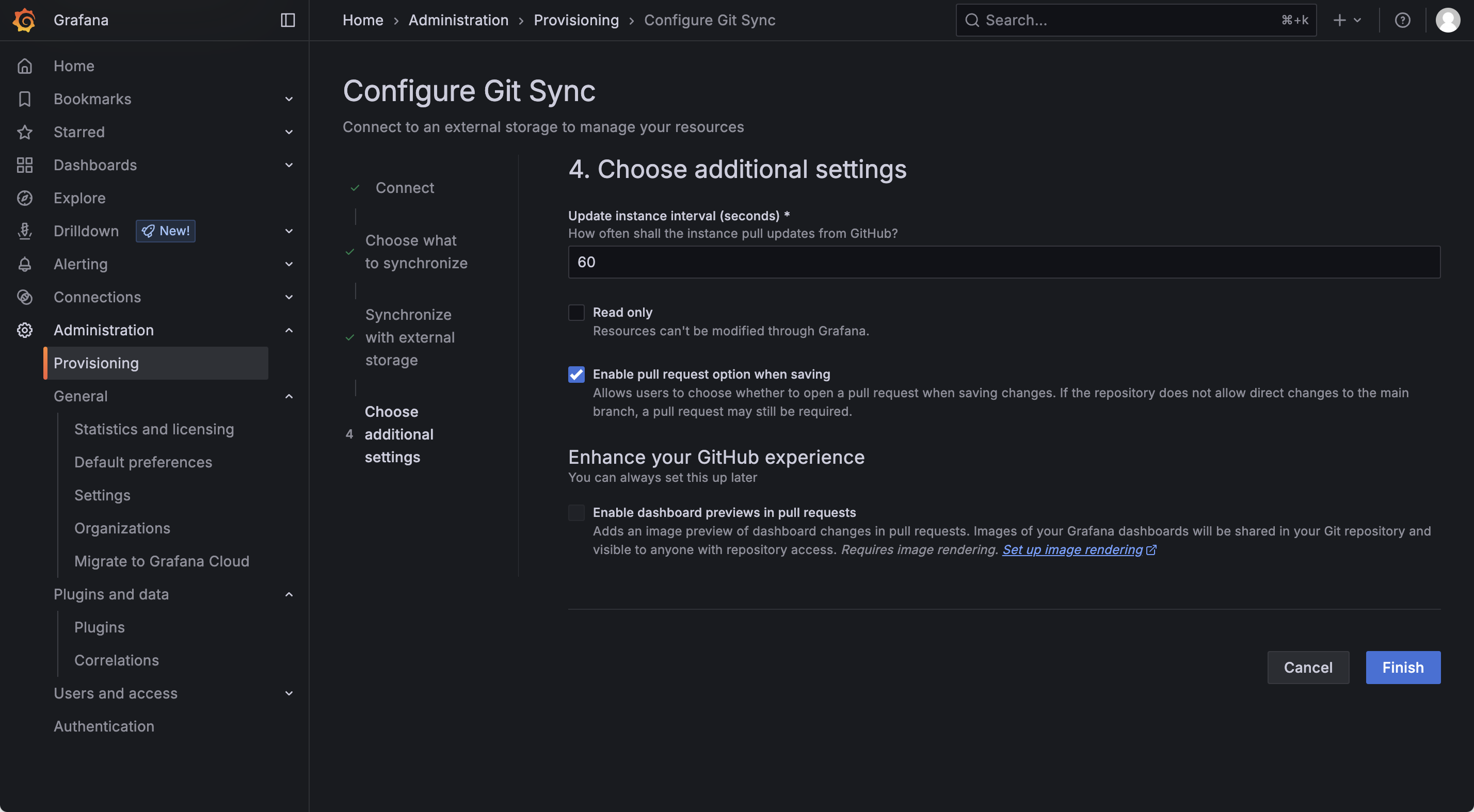The height and width of the screenshot is (812, 1474).
Task: Open Organizations menu item
Action: click(x=122, y=528)
